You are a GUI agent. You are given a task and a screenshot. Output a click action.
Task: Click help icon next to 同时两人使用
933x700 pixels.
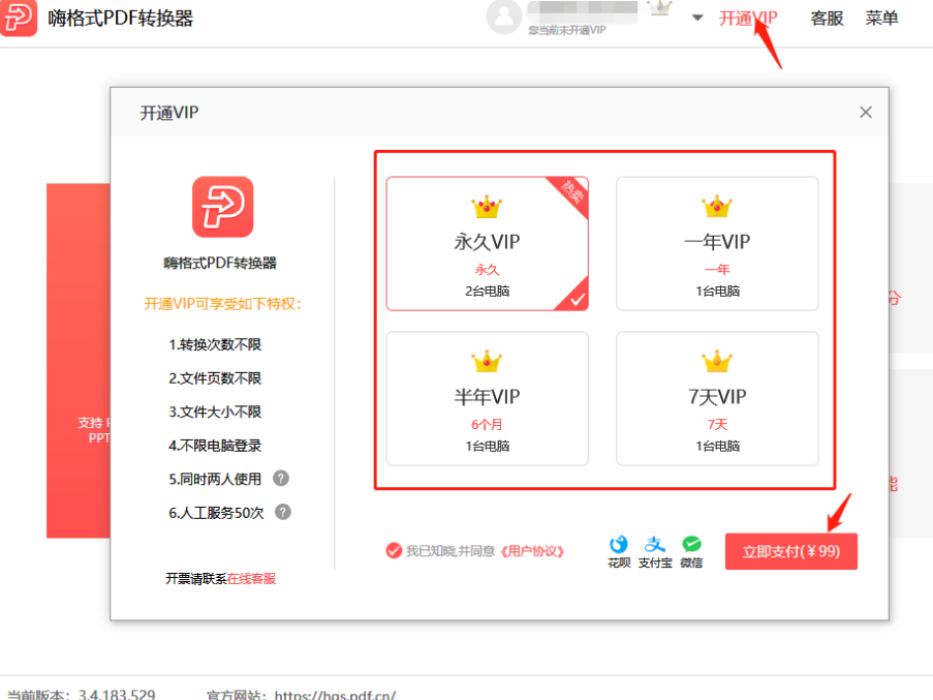(x=282, y=479)
